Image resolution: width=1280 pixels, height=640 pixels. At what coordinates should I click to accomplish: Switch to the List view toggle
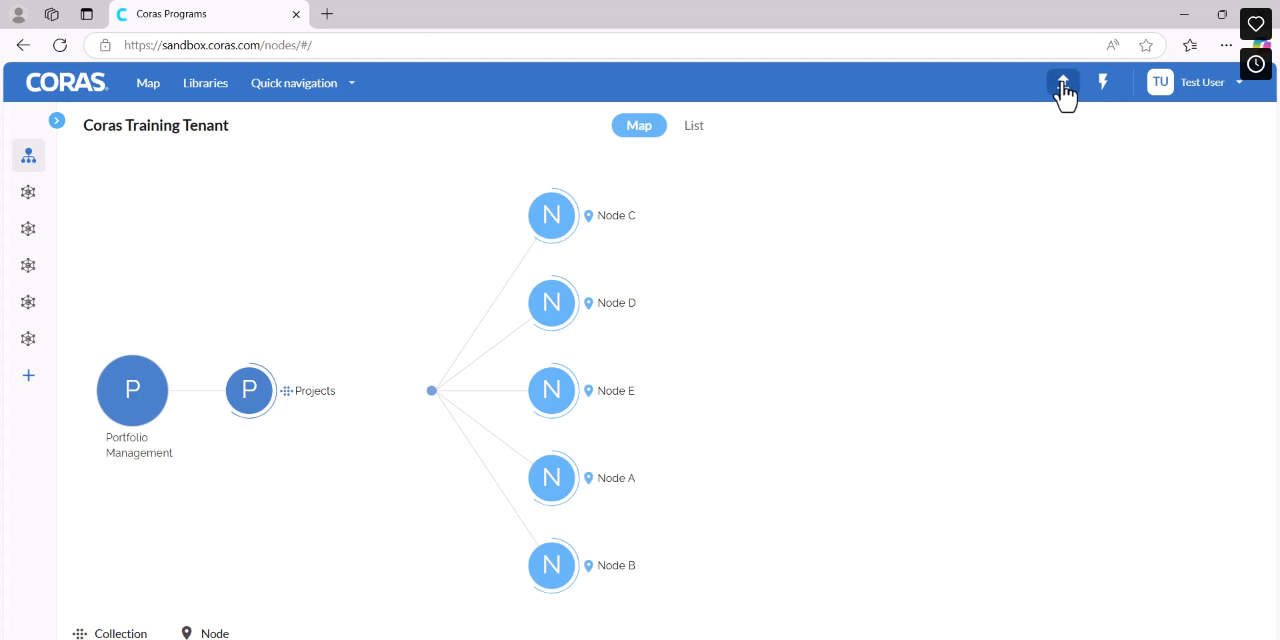694,125
